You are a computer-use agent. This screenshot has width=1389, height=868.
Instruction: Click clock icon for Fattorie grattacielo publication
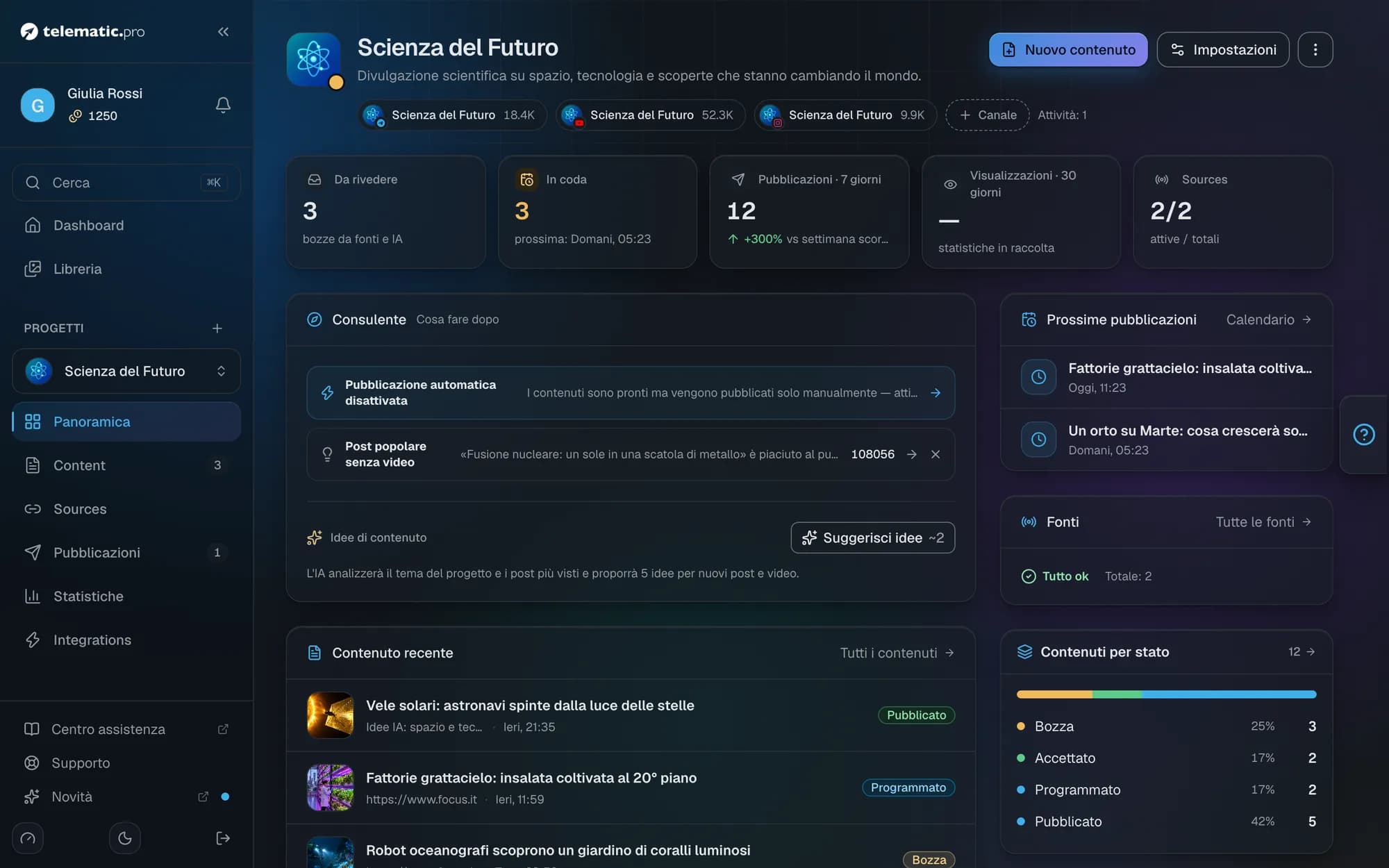pos(1038,377)
